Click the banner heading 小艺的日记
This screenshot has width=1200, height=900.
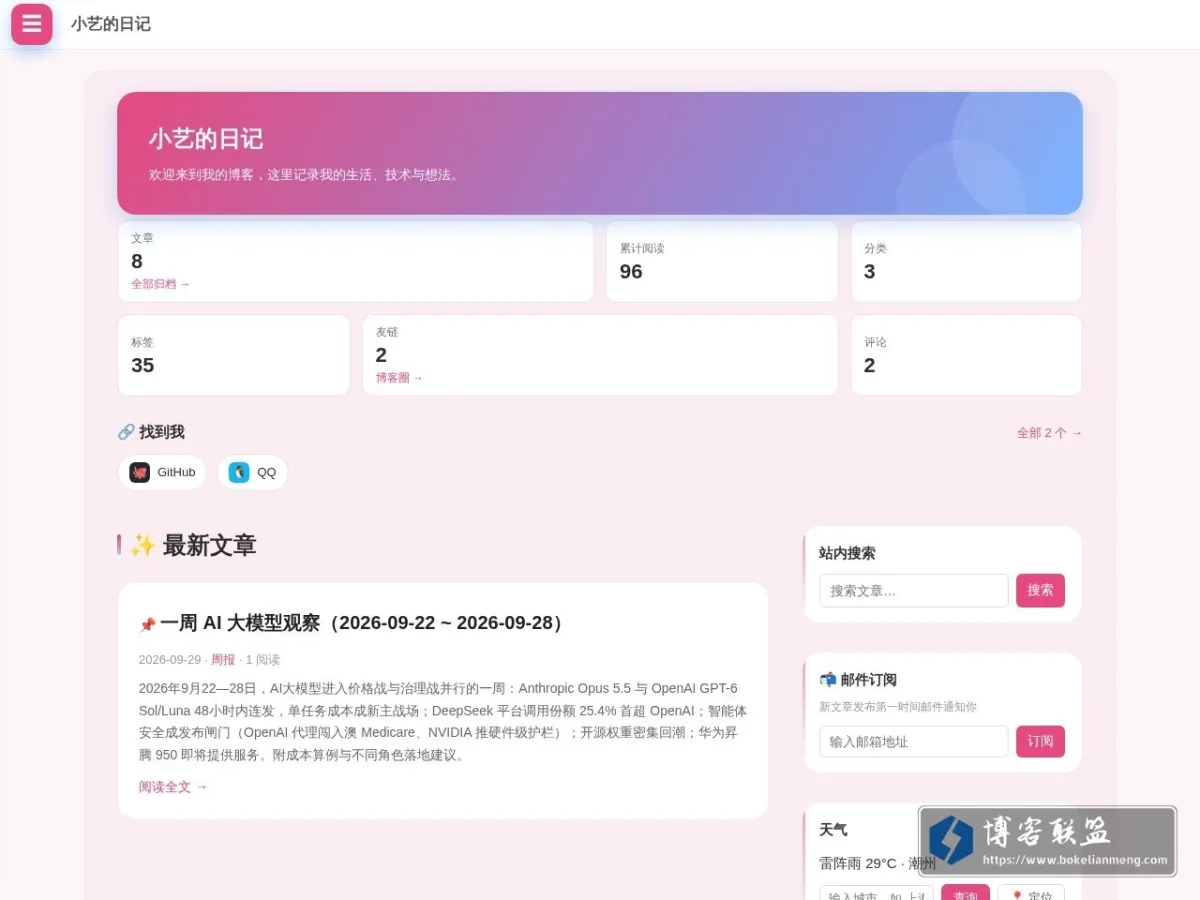coord(206,139)
